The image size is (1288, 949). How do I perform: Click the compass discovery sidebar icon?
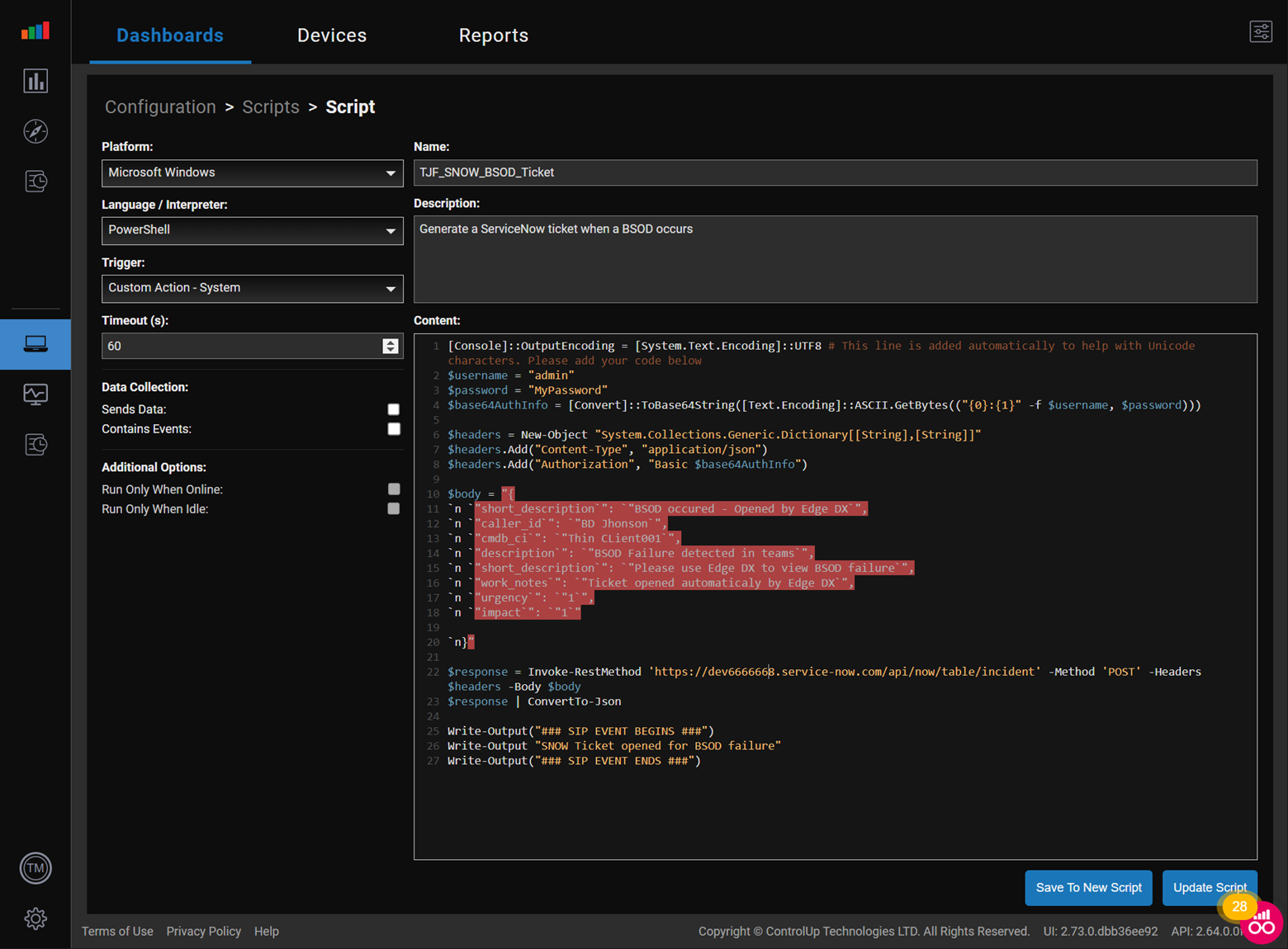tap(36, 131)
